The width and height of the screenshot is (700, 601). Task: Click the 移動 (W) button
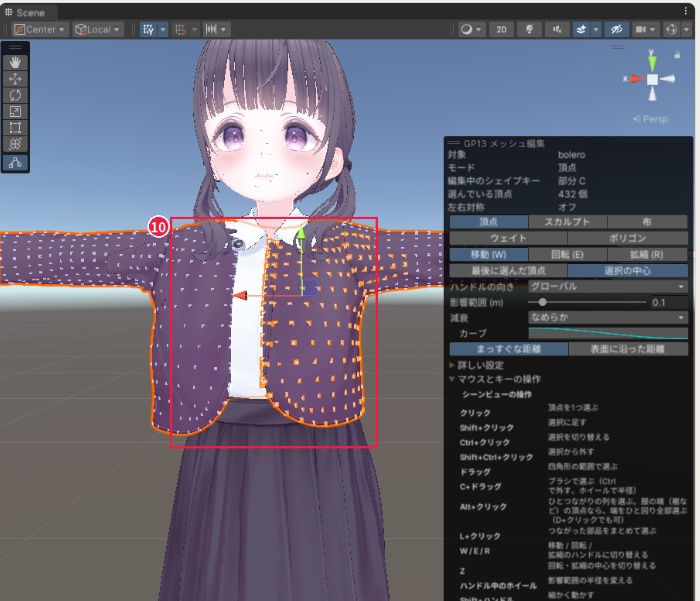488,255
